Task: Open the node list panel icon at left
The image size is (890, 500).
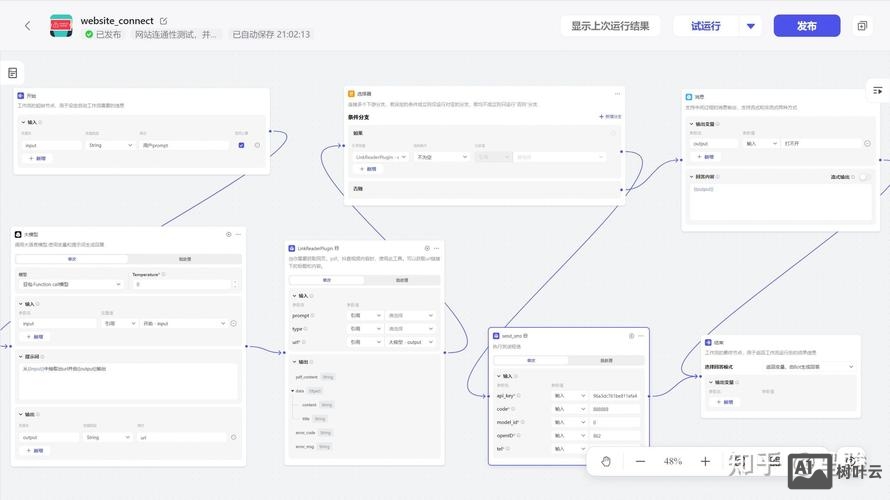Action: tap(12, 73)
